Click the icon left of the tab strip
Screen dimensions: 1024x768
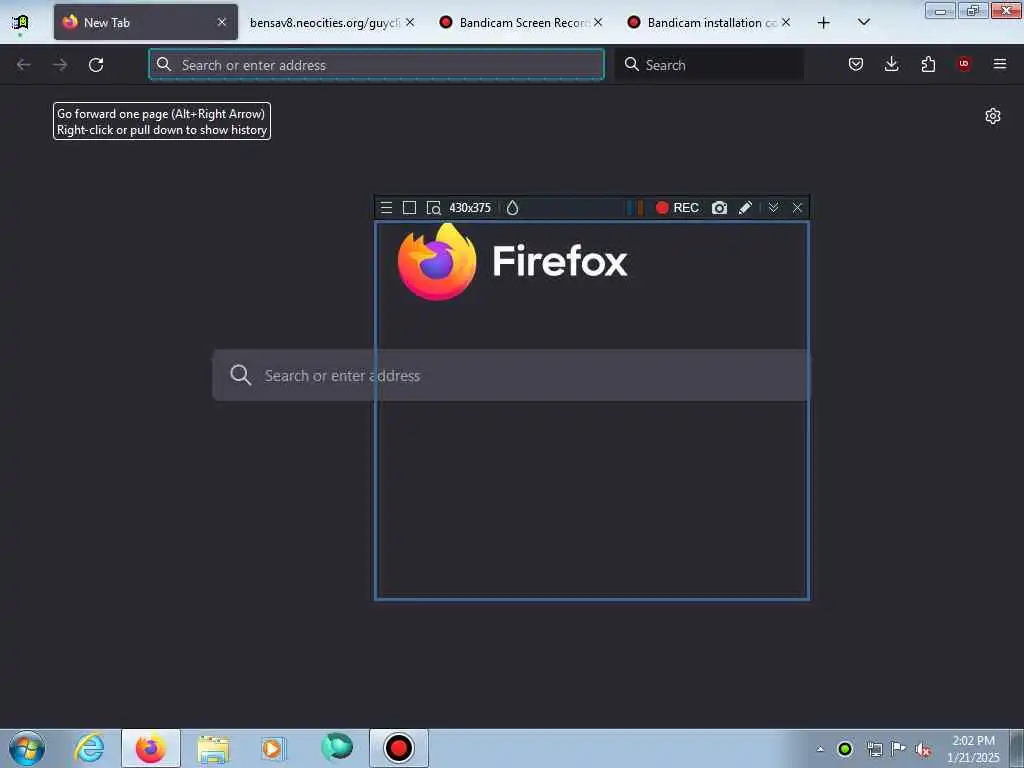pyautogui.click(x=21, y=23)
